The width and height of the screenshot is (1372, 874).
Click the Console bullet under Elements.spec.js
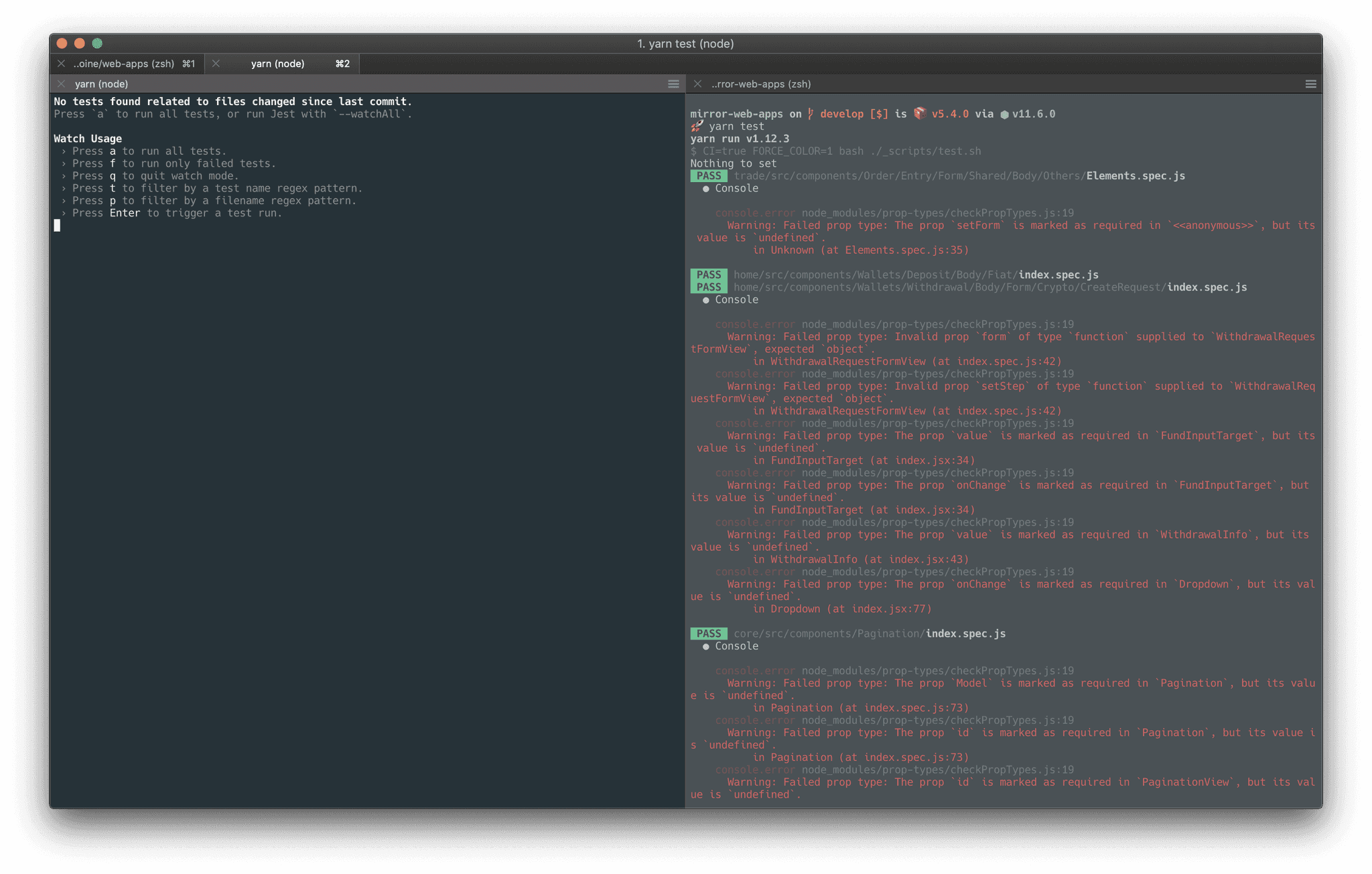pos(706,188)
